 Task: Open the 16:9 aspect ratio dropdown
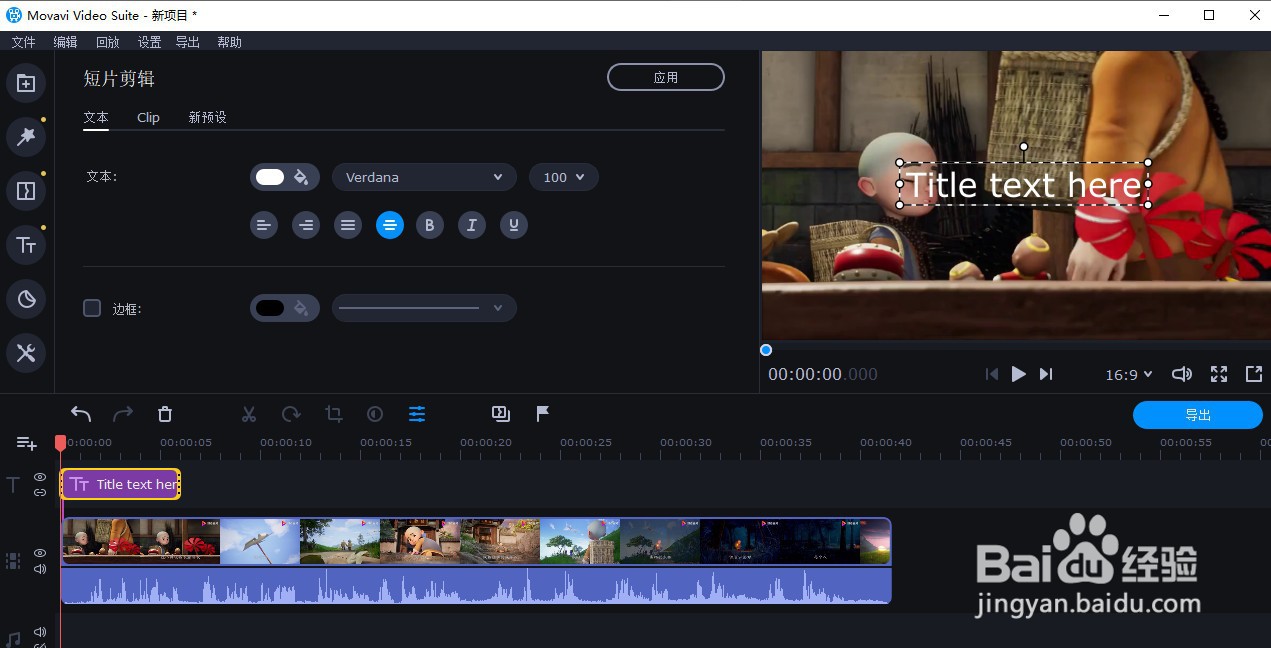[1129, 374]
